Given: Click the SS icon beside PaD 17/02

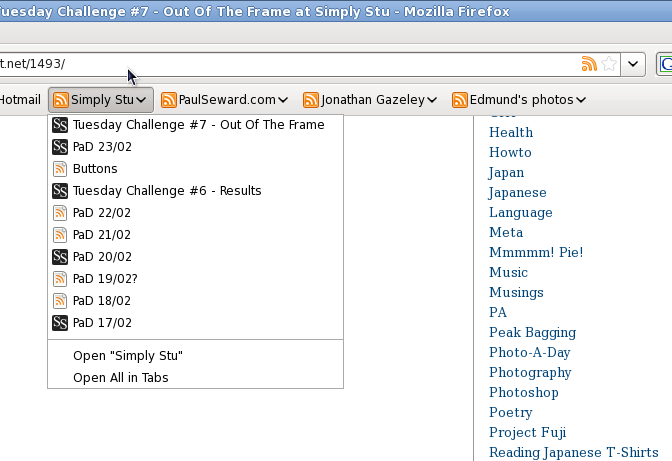Looking at the screenshot, I should coord(60,323).
